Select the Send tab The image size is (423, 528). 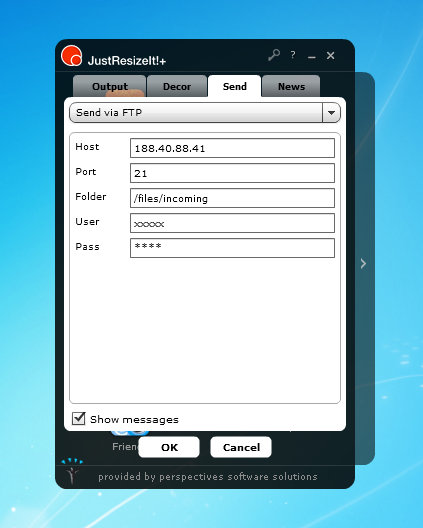point(234,87)
